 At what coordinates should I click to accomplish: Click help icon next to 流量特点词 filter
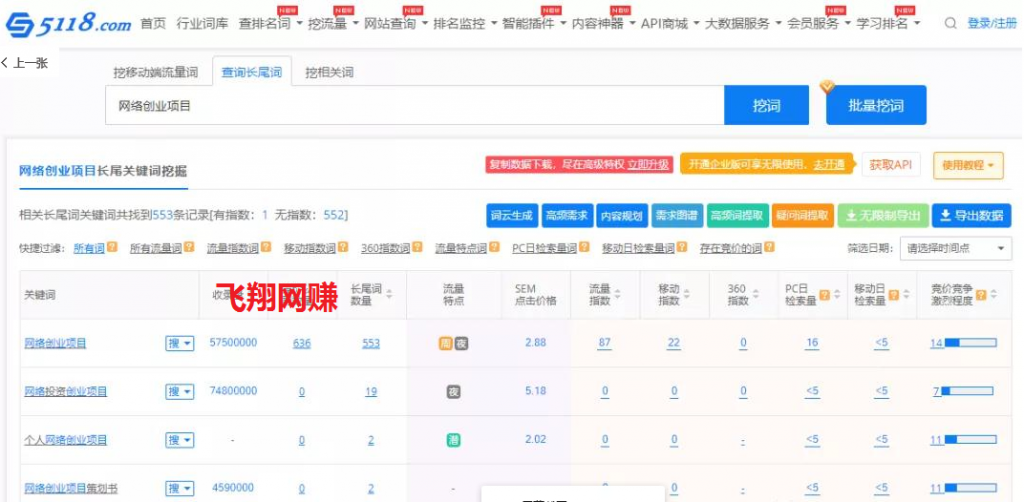click(494, 247)
